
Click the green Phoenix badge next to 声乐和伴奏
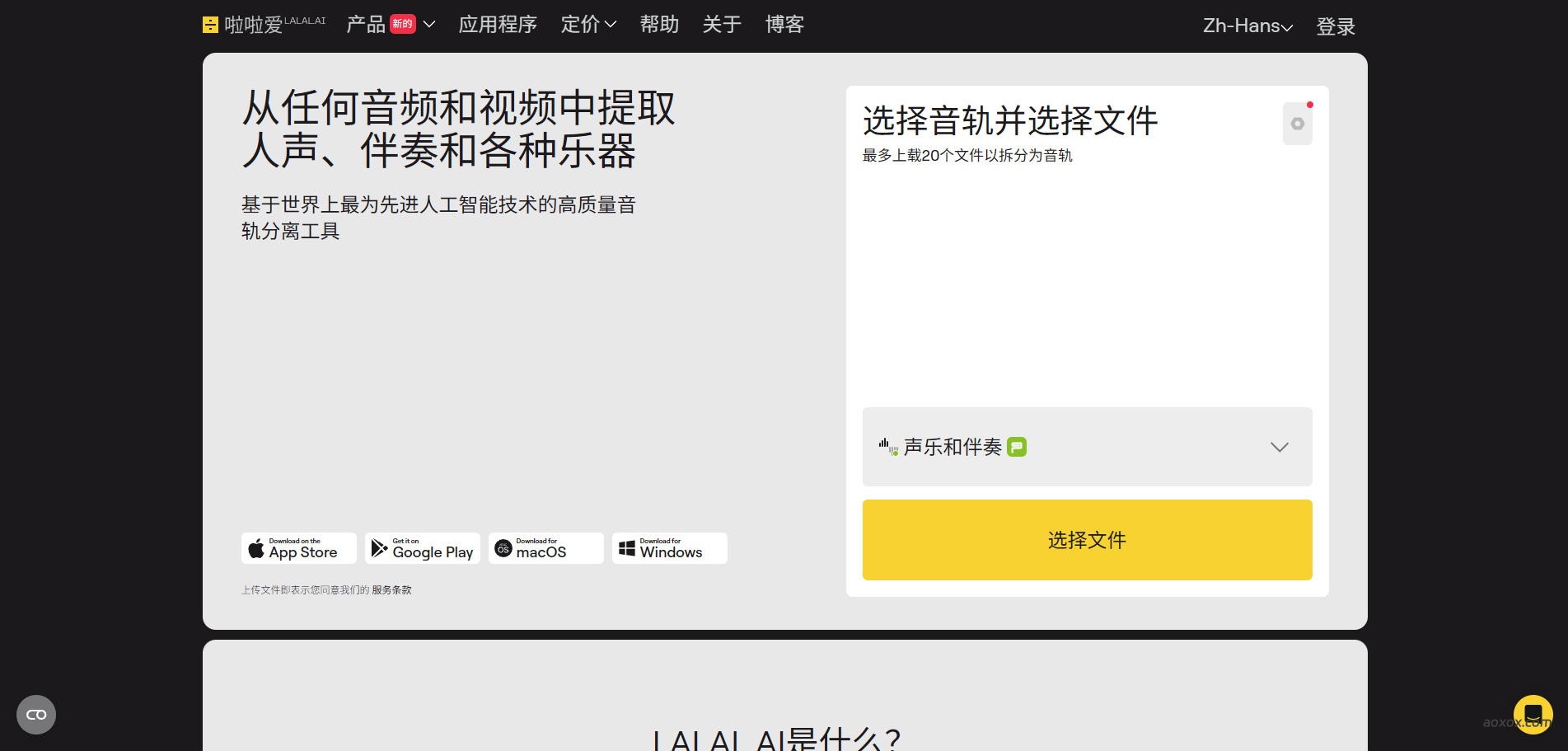click(1018, 447)
